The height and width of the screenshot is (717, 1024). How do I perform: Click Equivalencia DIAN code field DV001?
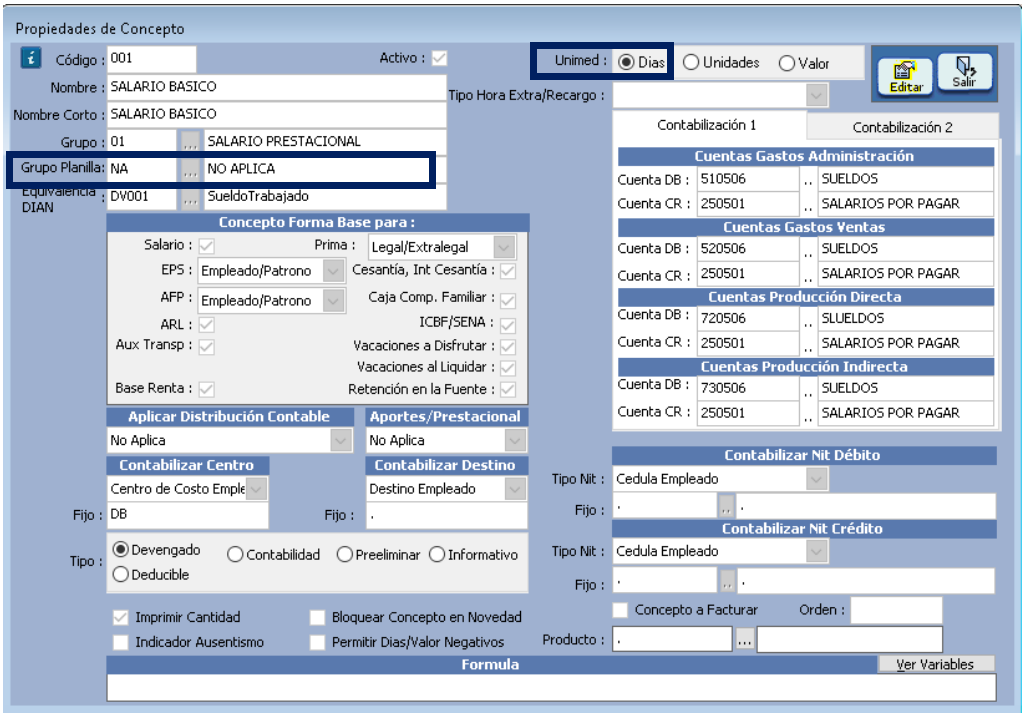point(142,197)
